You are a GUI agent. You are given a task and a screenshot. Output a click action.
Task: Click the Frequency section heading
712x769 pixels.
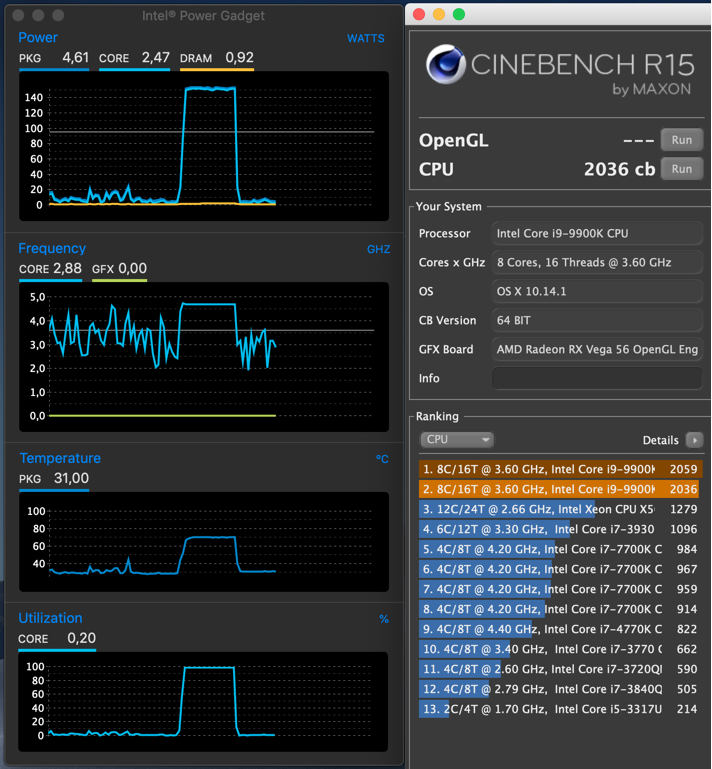[52, 248]
